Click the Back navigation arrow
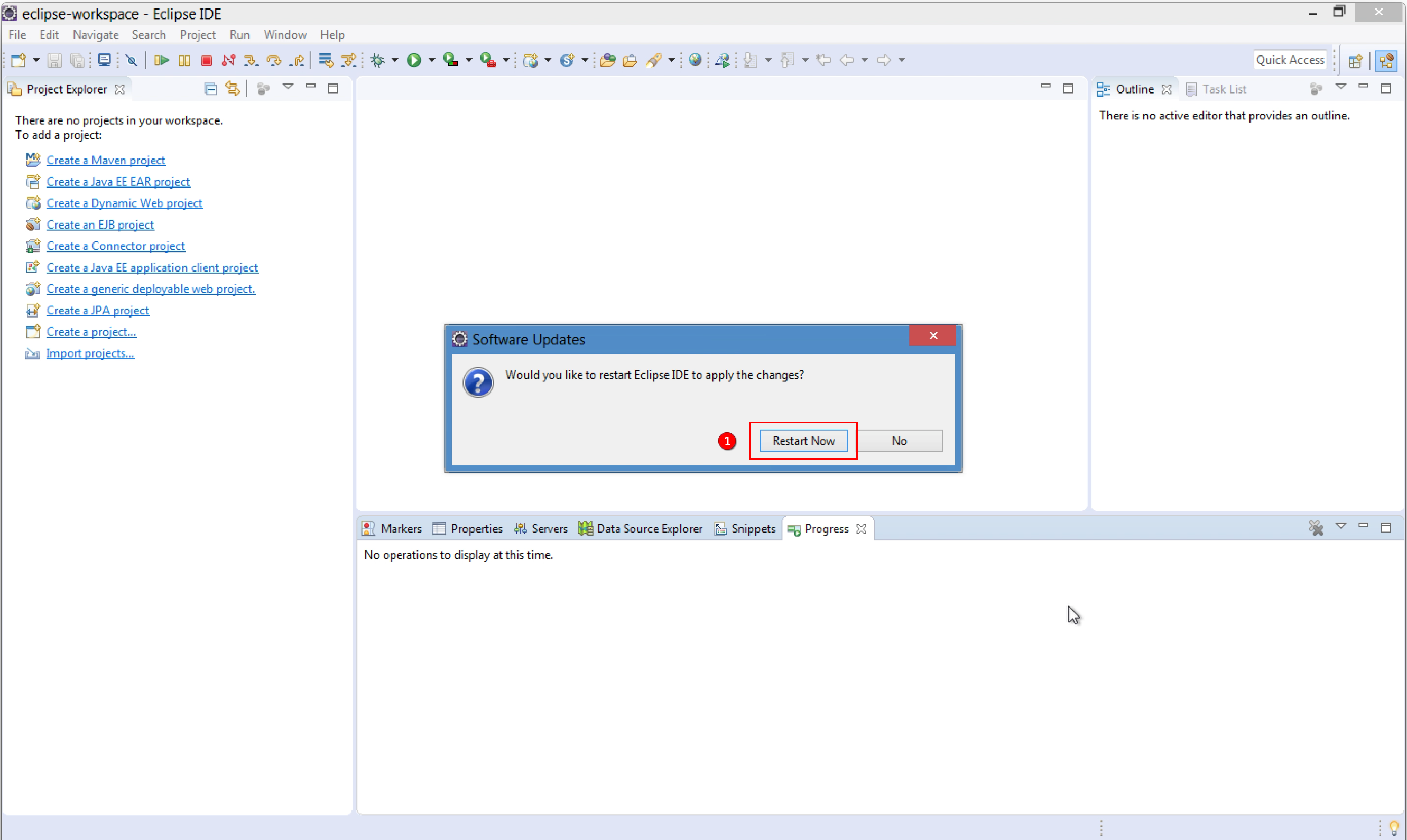Viewport: 1407px width, 840px height. pyautogui.click(x=846, y=60)
